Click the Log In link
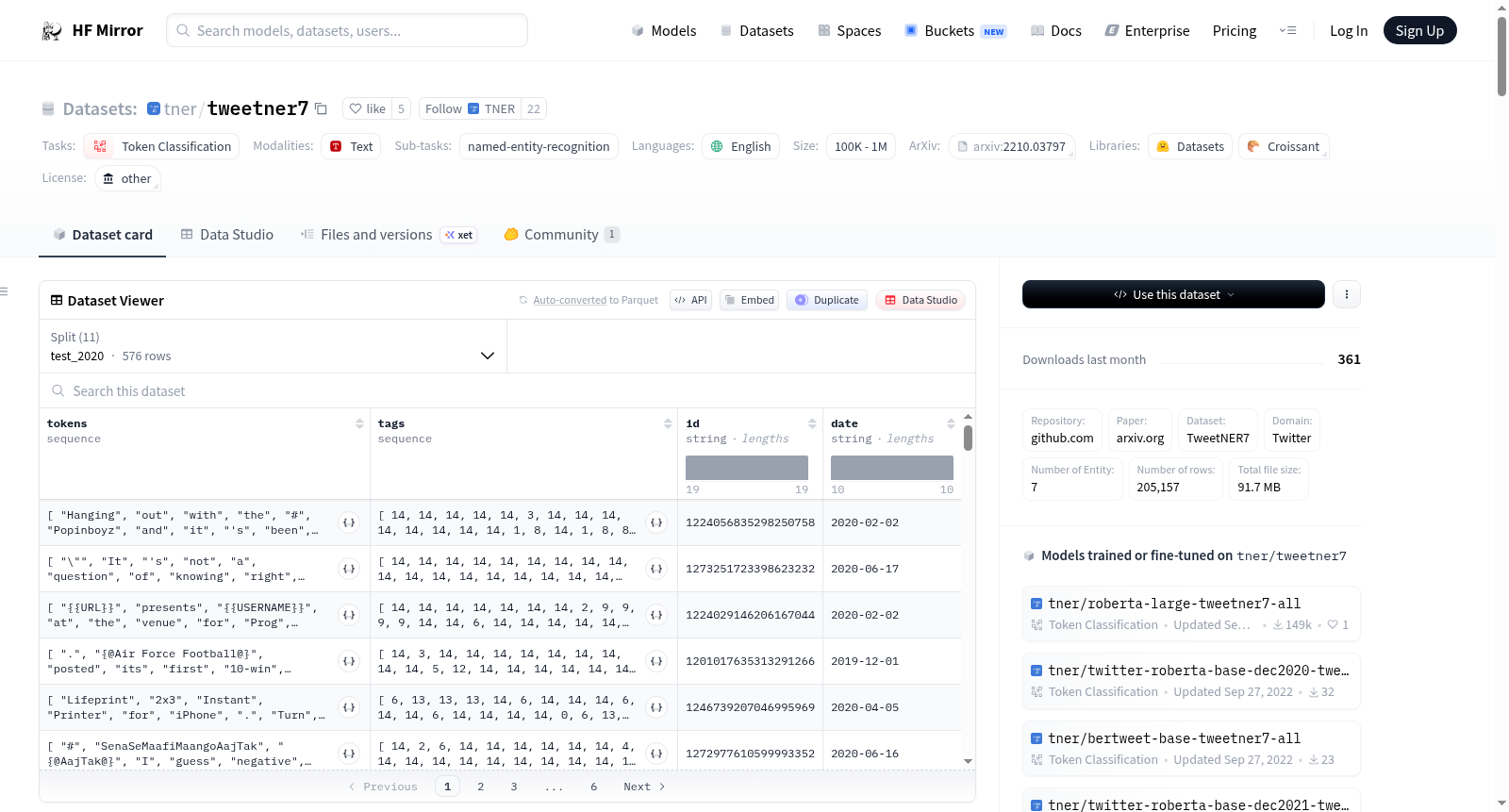1509x812 pixels. tap(1349, 31)
